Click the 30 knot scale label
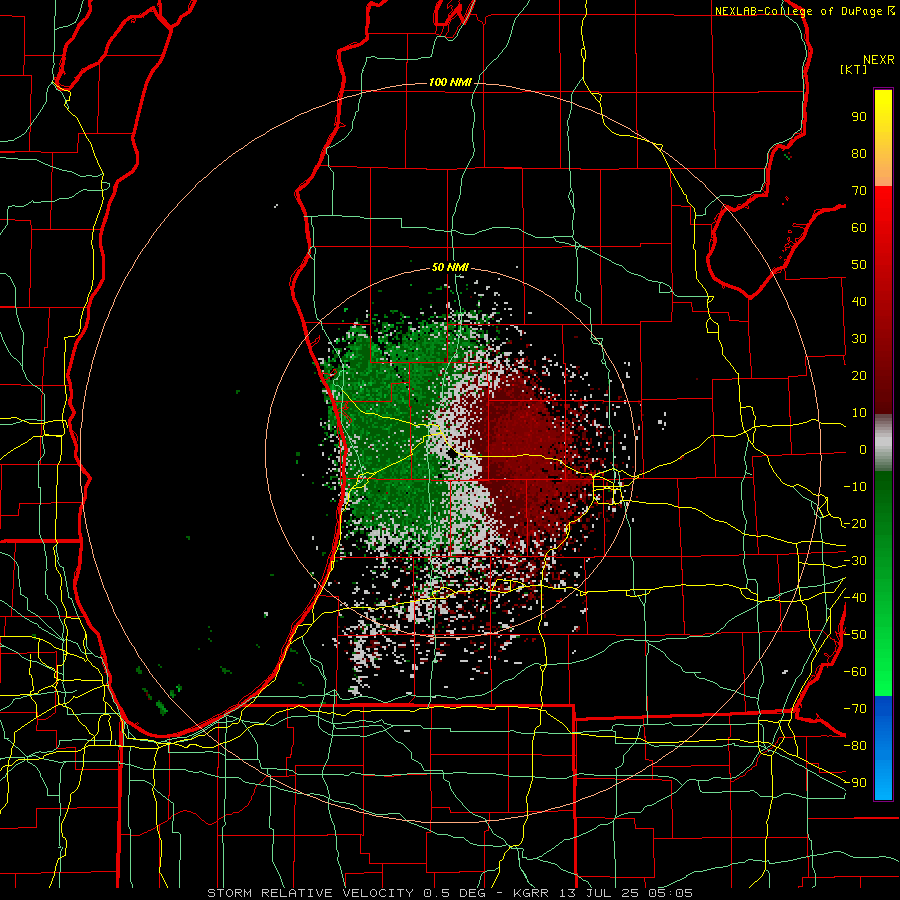This screenshot has width=900, height=900. click(859, 339)
